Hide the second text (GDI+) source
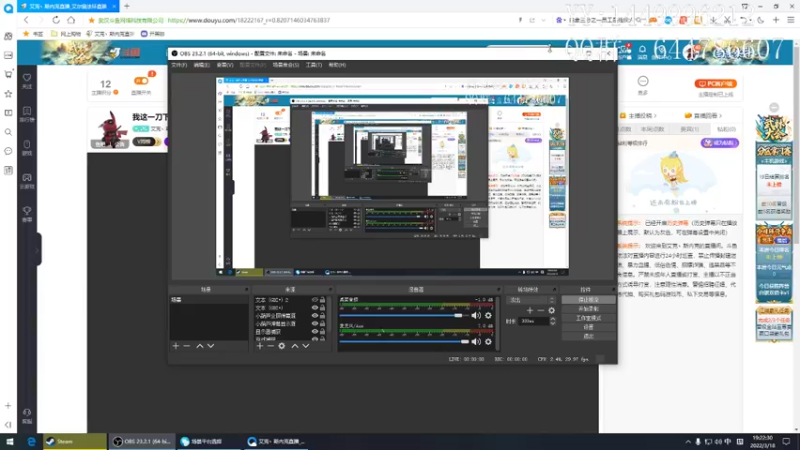 click(314, 308)
